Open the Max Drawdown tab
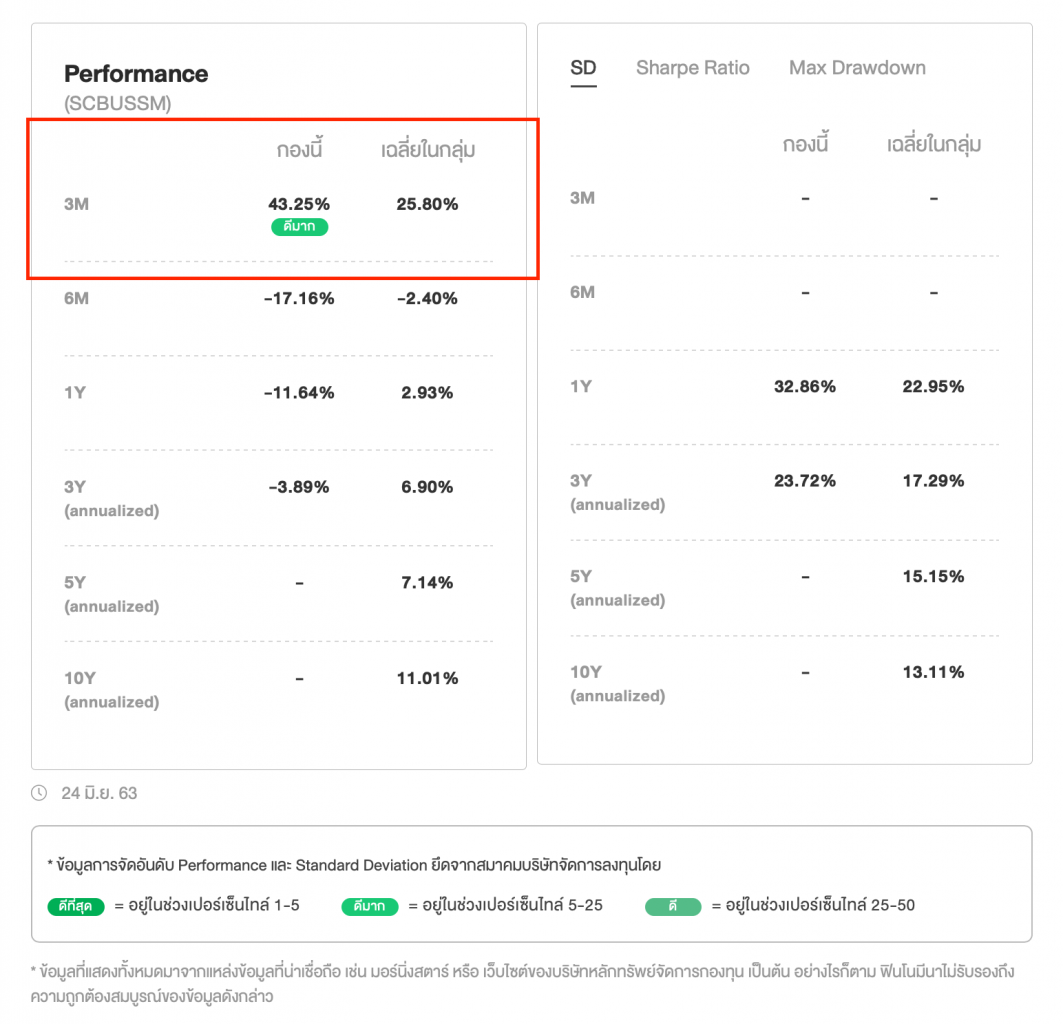The image size is (1063, 1024). click(857, 68)
